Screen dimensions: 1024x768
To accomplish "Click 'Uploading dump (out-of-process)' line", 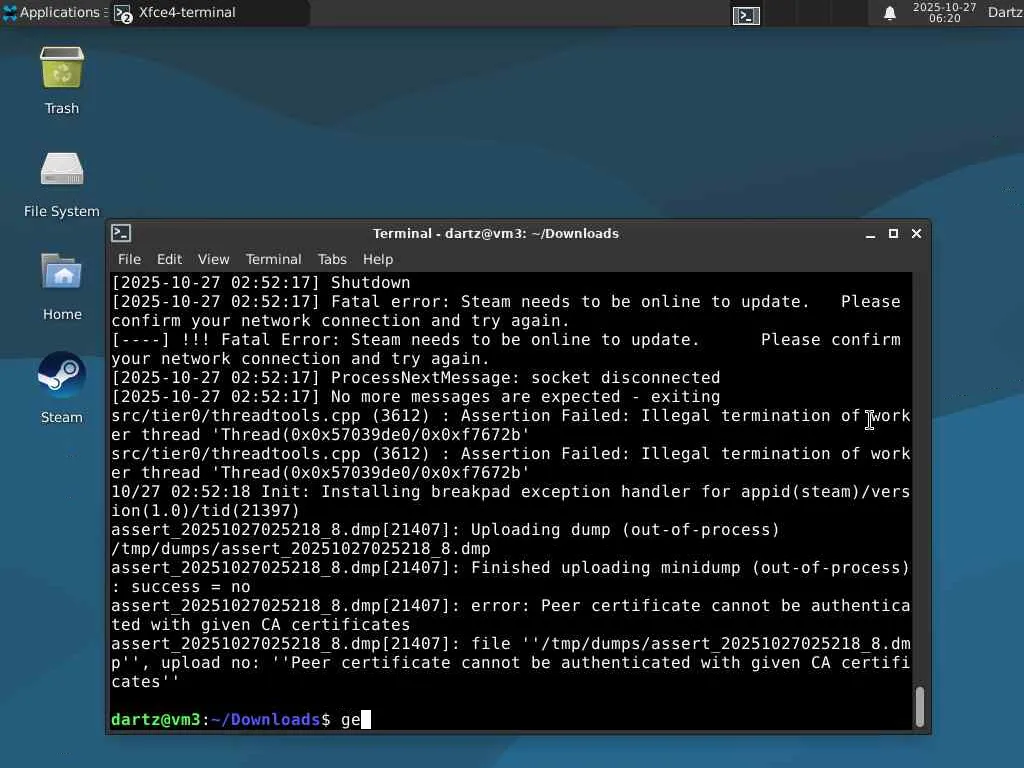I will coord(445,530).
